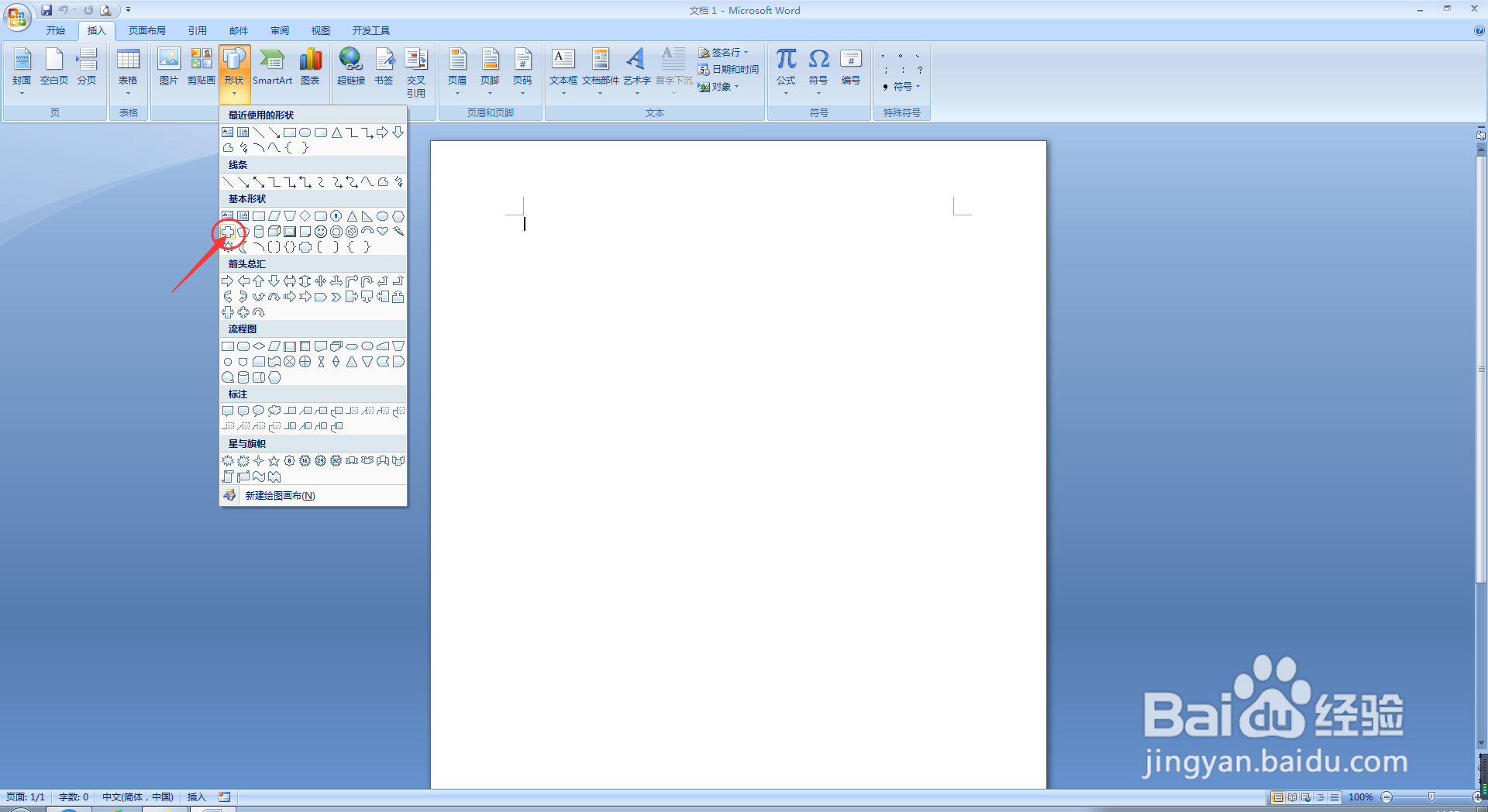The image size is (1488, 812).
Task: Choose the "no symbol" prohibited shape
Action: tap(352, 232)
